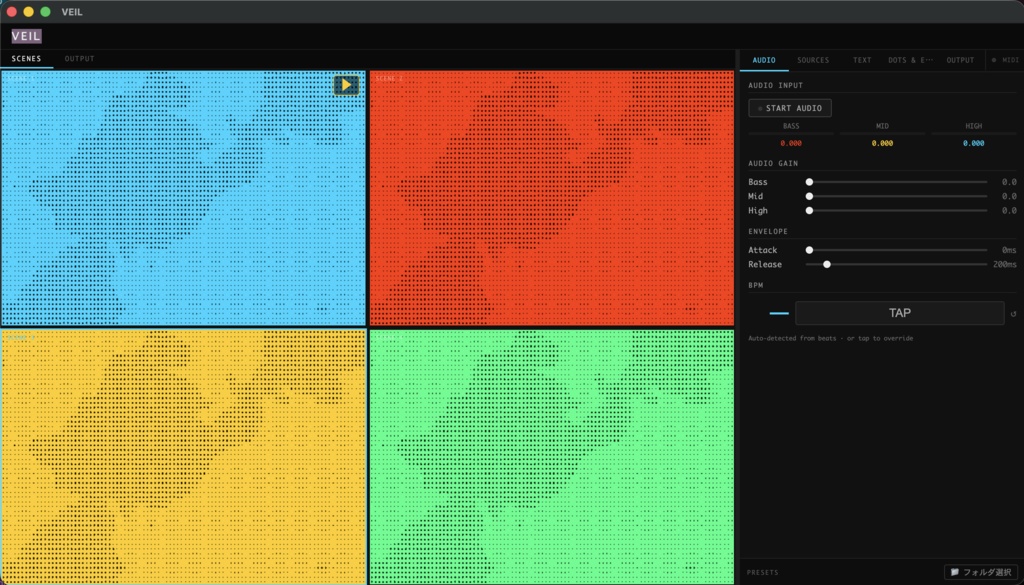
Task: Select the AUDIO tab
Action: [764, 60]
